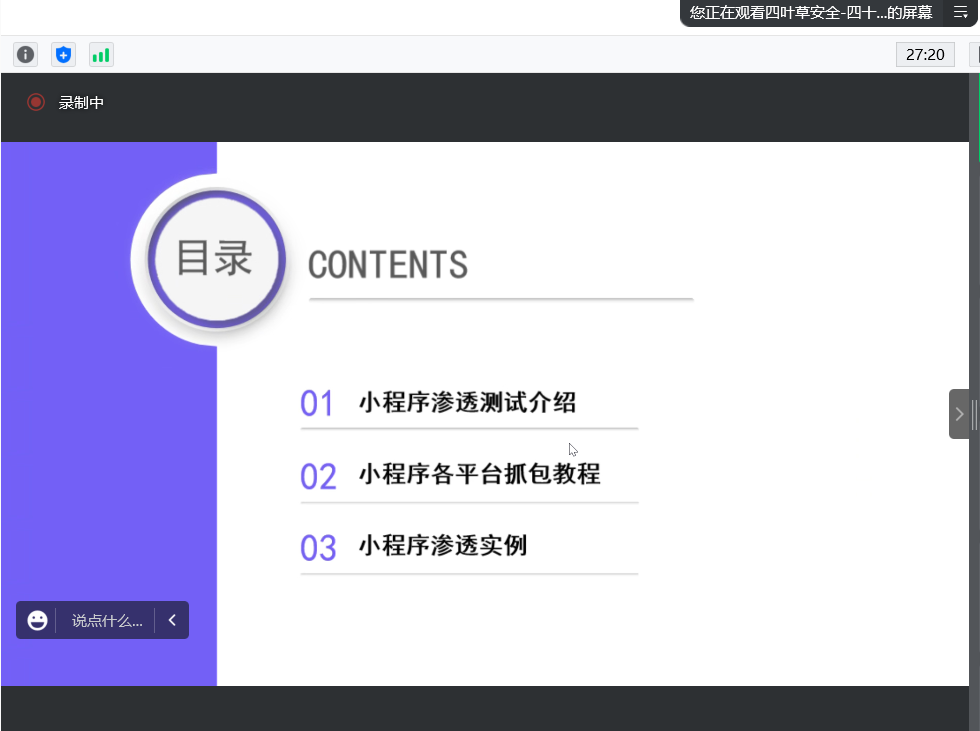Click the purple "01" section number

pyautogui.click(x=317, y=404)
